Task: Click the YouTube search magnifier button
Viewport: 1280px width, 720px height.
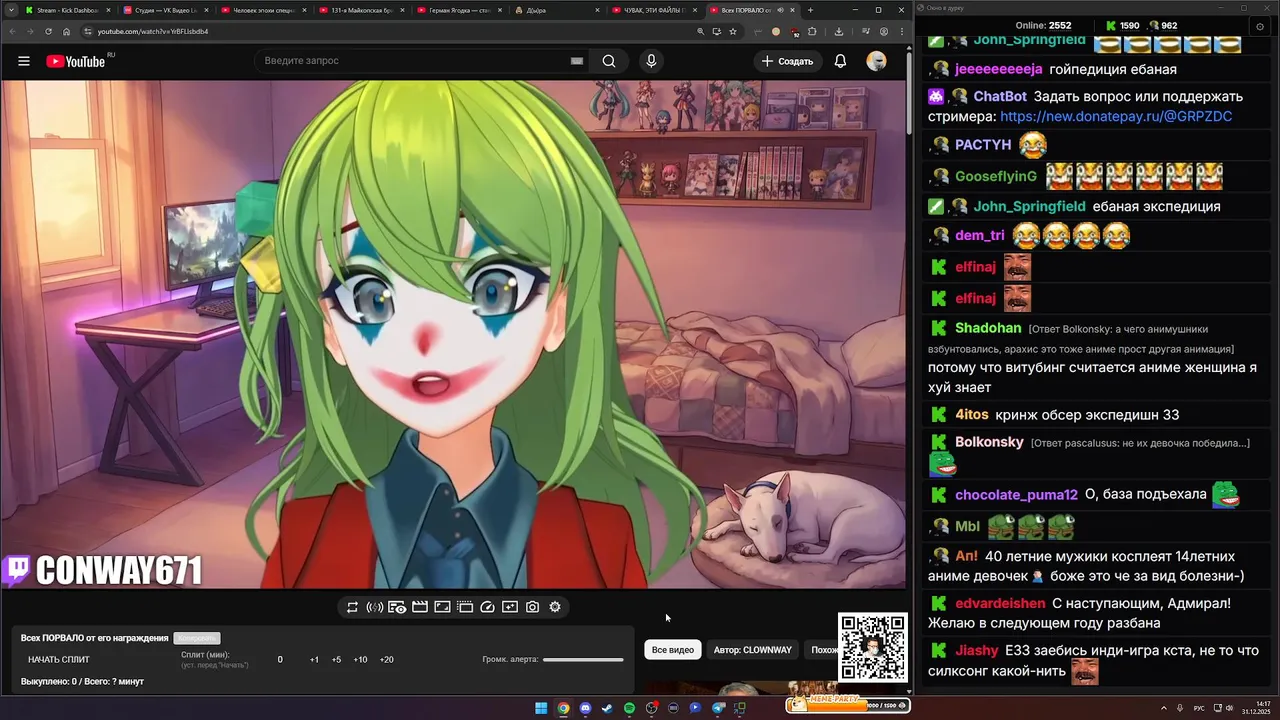Action: click(609, 61)
